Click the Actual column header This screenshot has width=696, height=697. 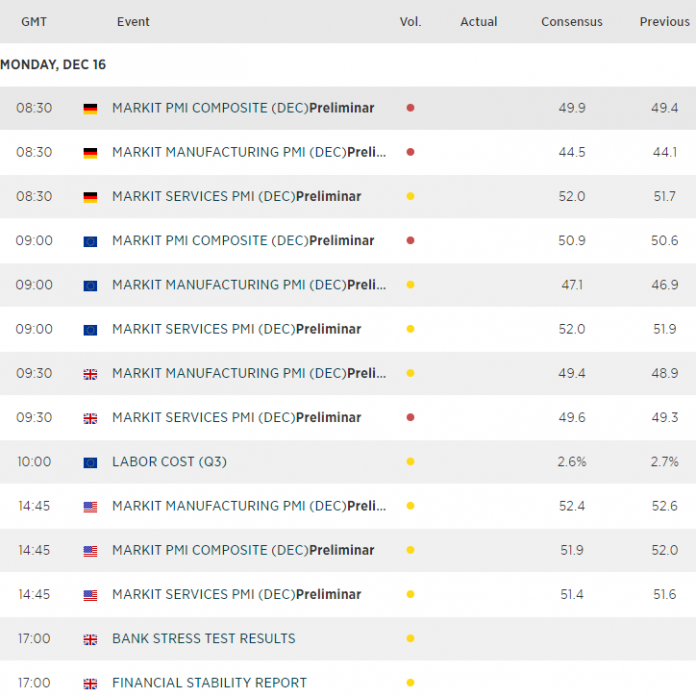pyautogui.click(x=478, y=22)
